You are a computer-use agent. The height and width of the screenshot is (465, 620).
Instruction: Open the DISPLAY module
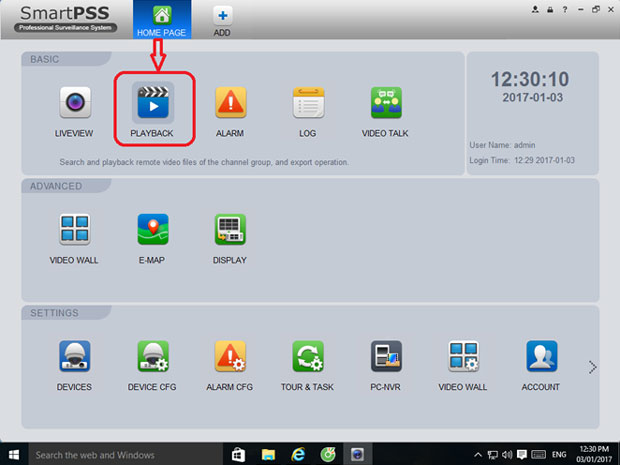pos(231,229)
